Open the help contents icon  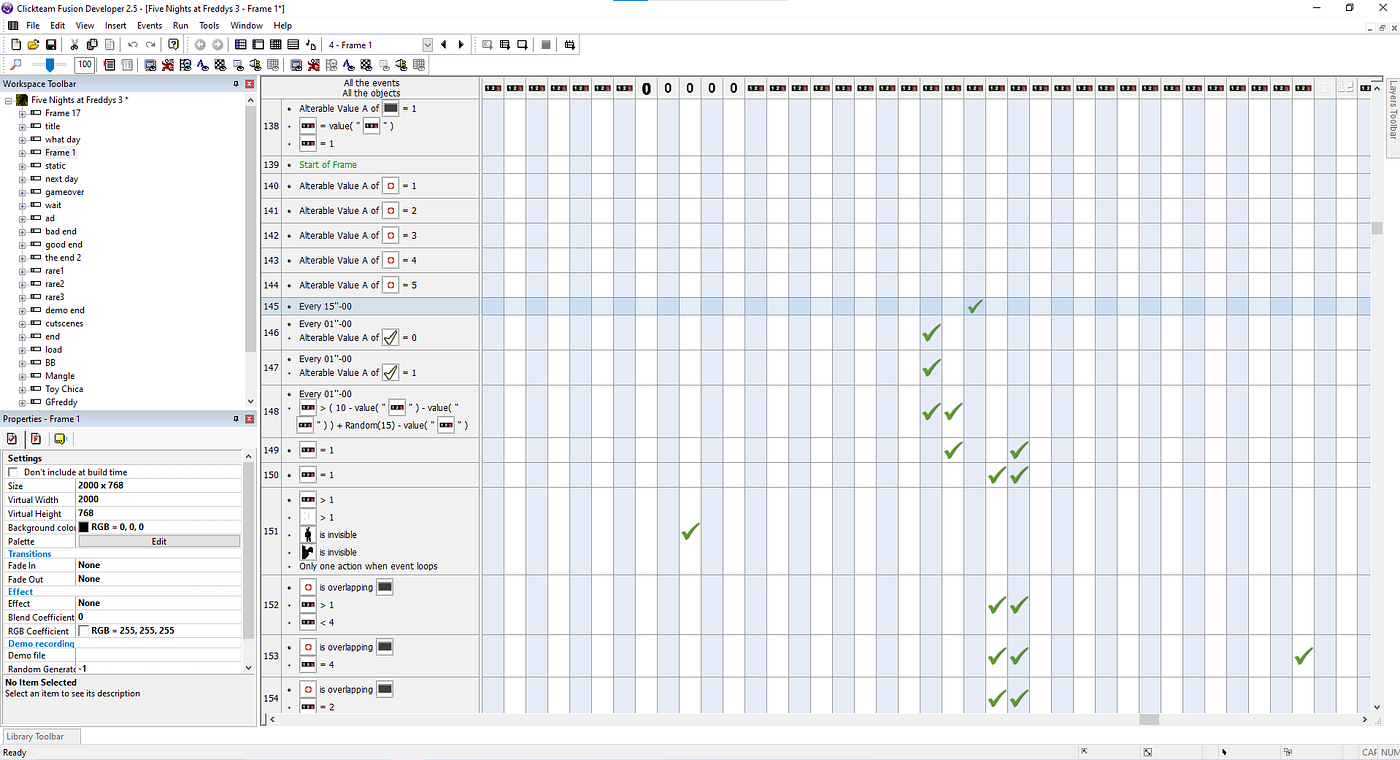coord(173,45)
